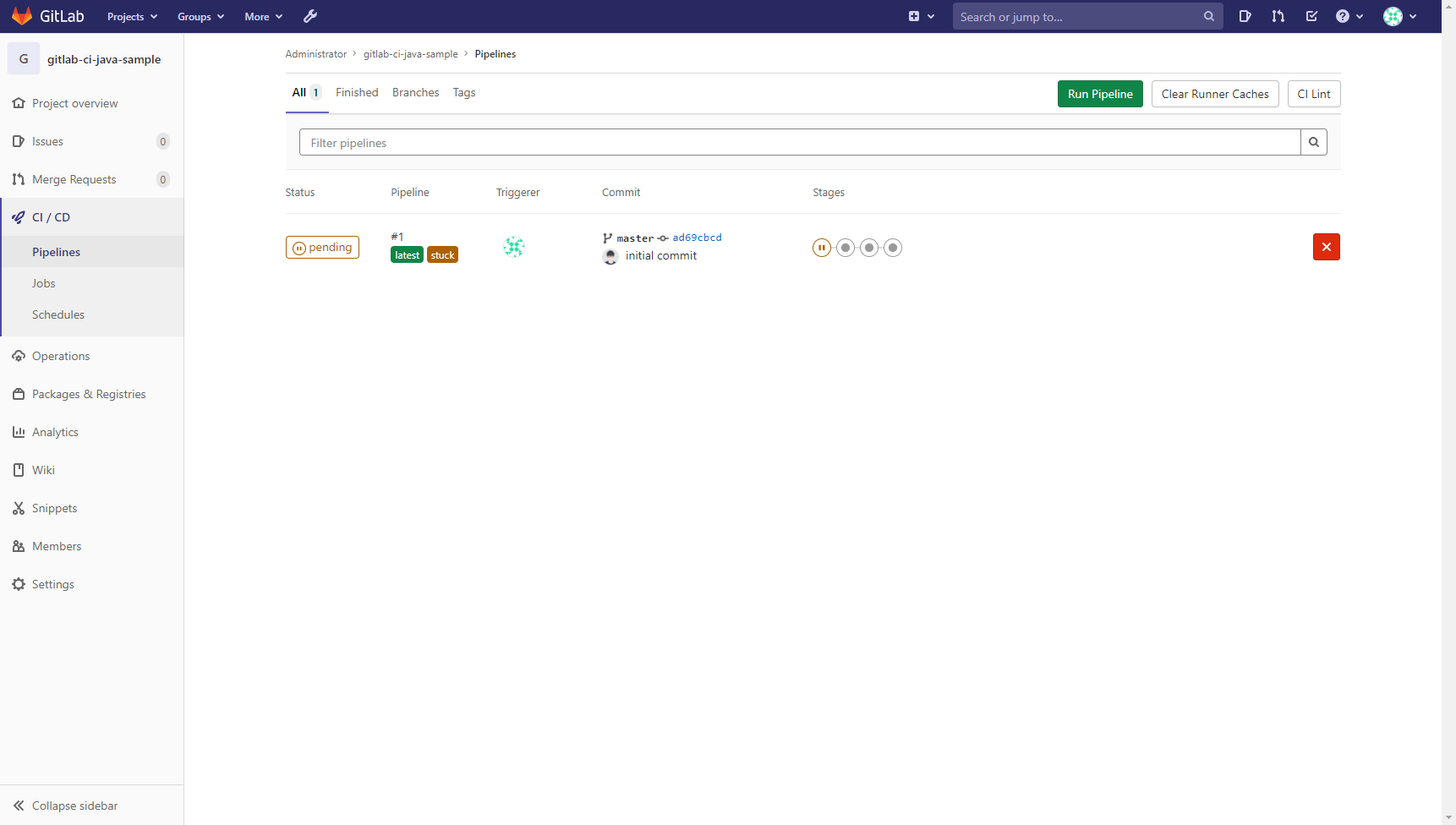Screen dimensions: 1456x825
Task: Open the initial commit message link
Action: 661,255
